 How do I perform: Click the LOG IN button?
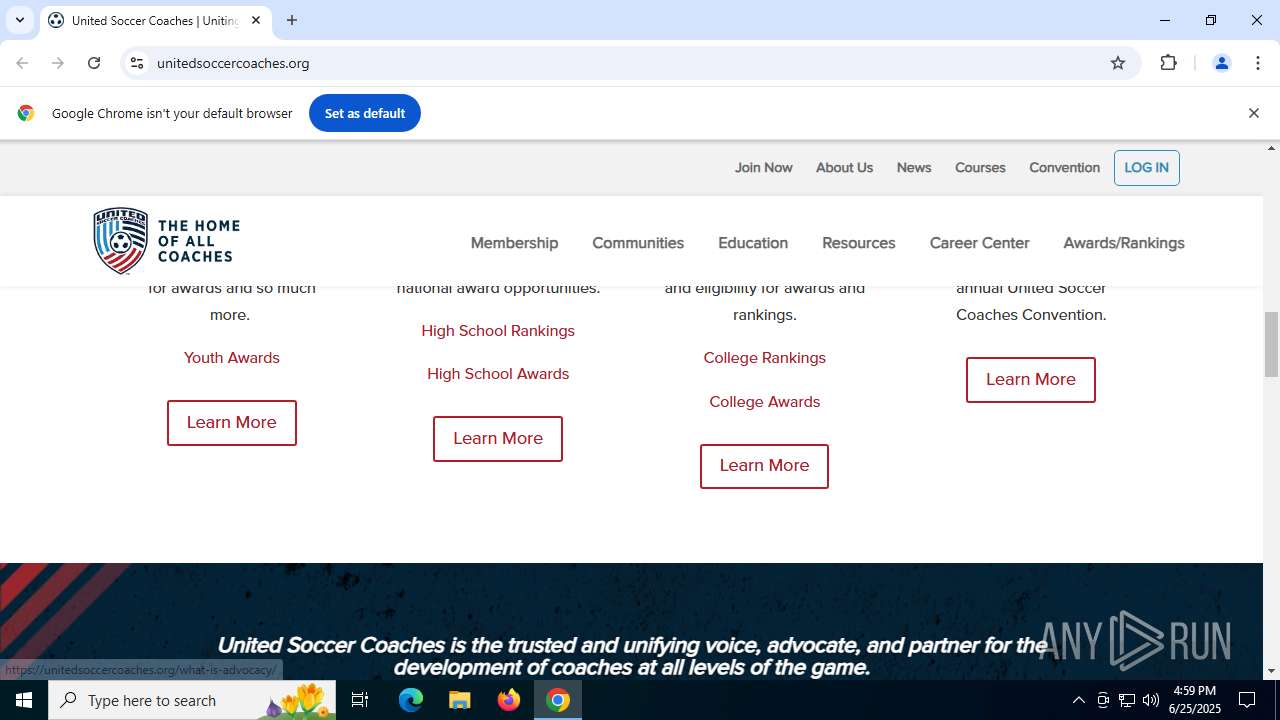click(x=1146, y=167)
